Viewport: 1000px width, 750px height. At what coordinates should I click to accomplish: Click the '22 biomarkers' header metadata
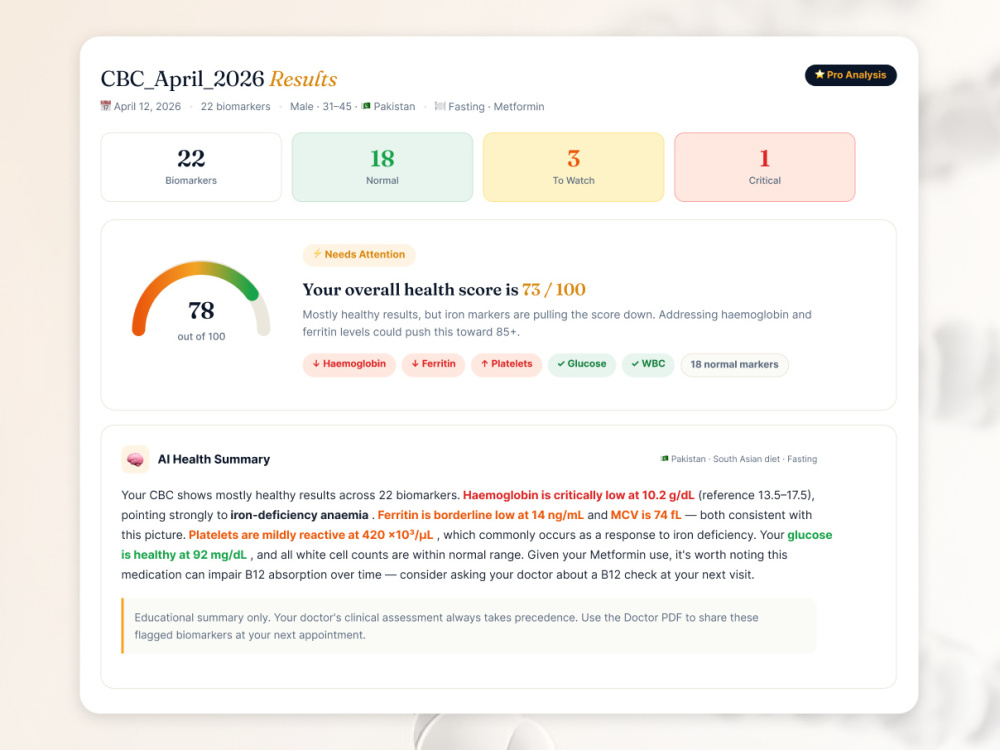click(x=235, y=107)
